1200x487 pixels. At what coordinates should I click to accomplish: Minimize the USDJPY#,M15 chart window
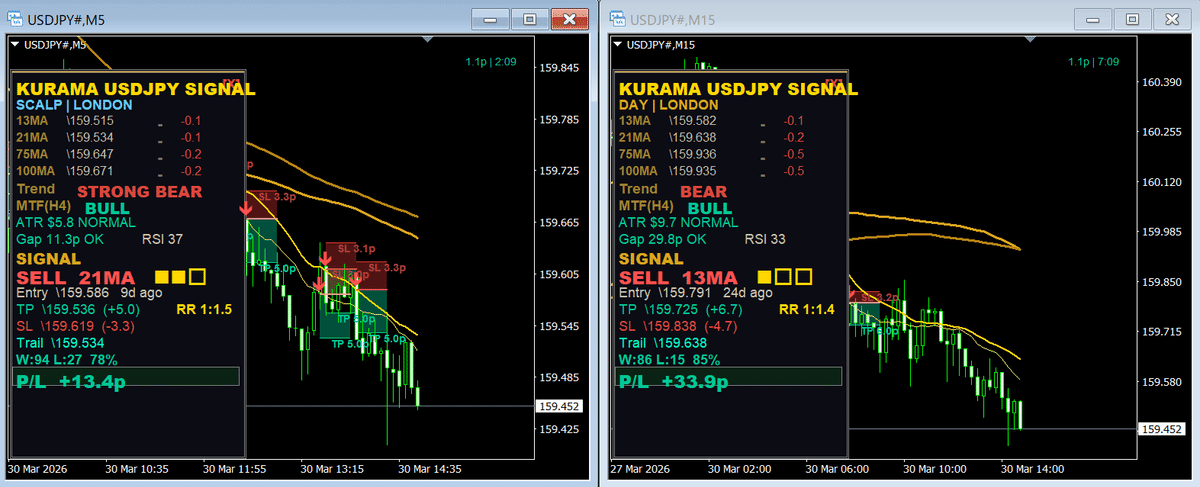(x=1092, y=19)
